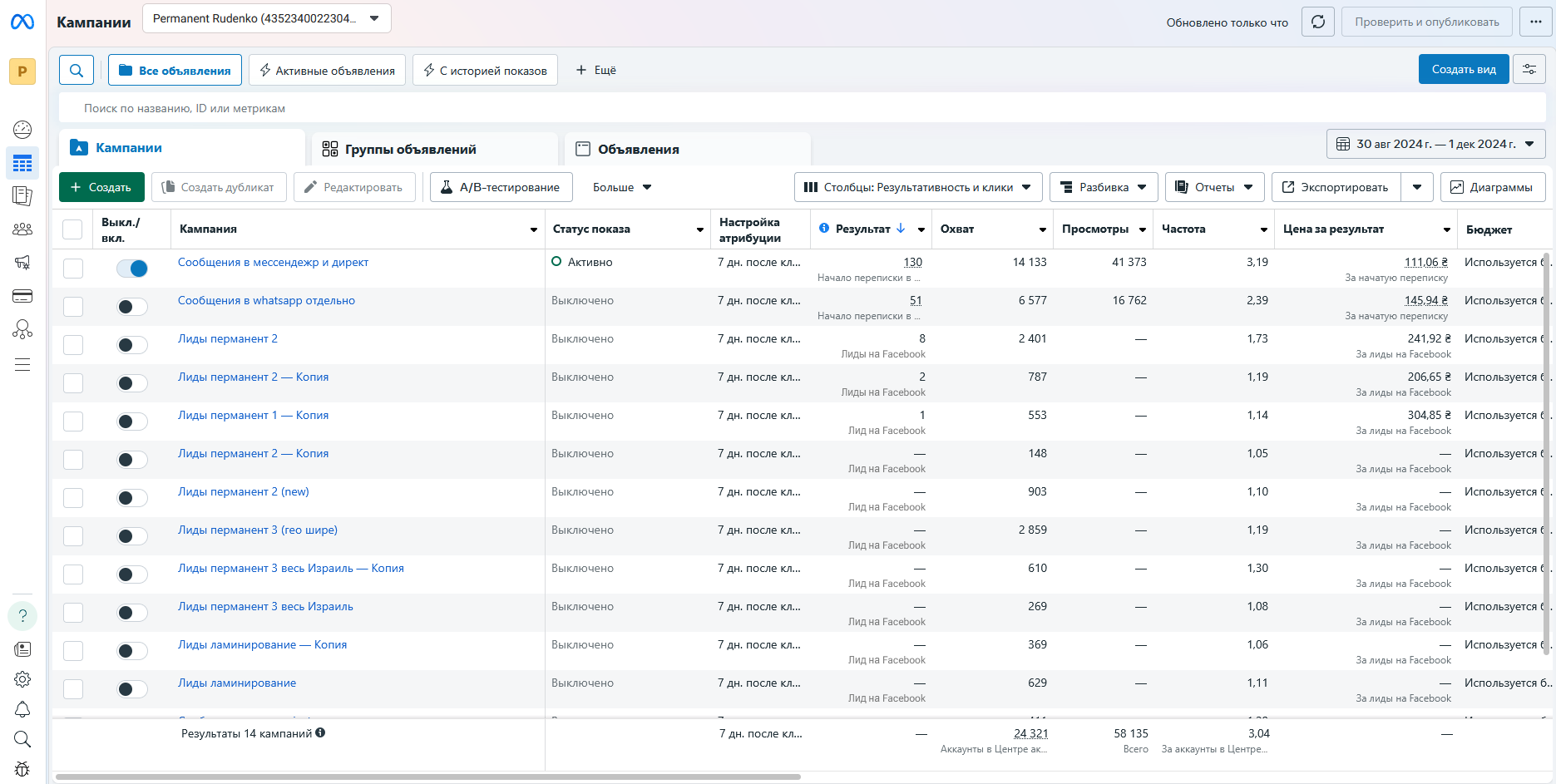
Task: Click the help question mark icon
Action: [22, 616]
